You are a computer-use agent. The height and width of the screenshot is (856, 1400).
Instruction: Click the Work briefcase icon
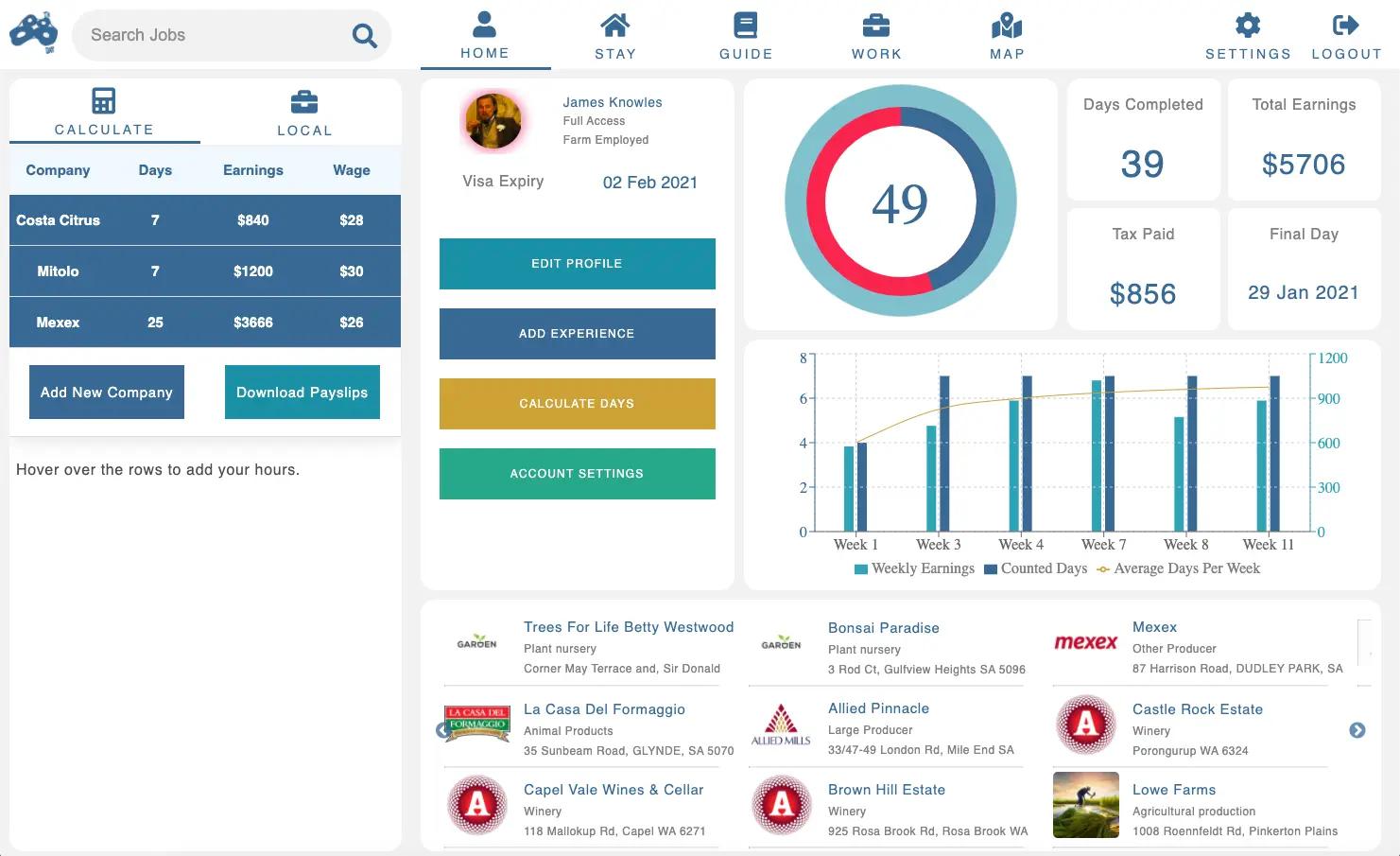[876, 24]
